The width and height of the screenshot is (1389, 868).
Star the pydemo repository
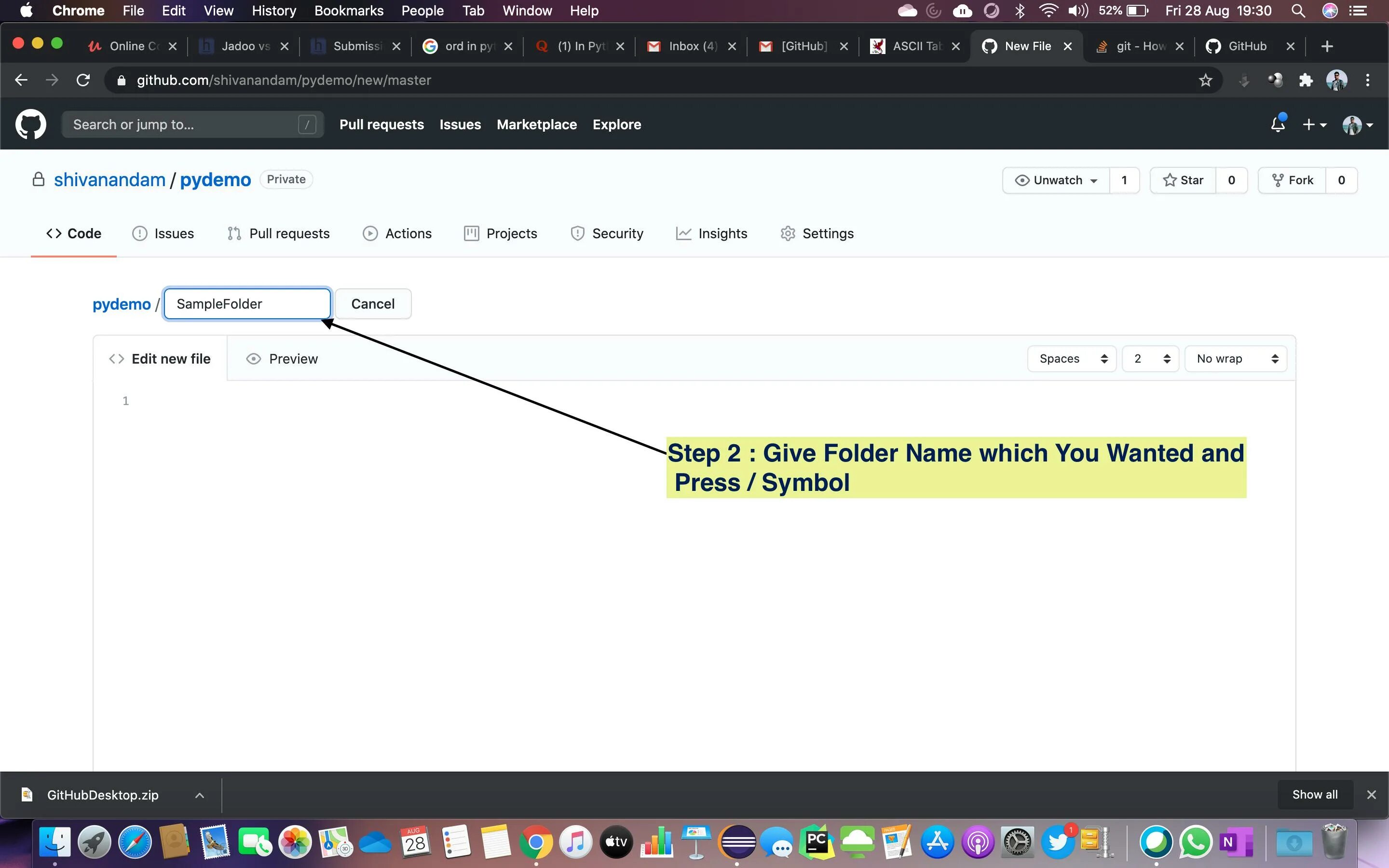click(1183, 180)
